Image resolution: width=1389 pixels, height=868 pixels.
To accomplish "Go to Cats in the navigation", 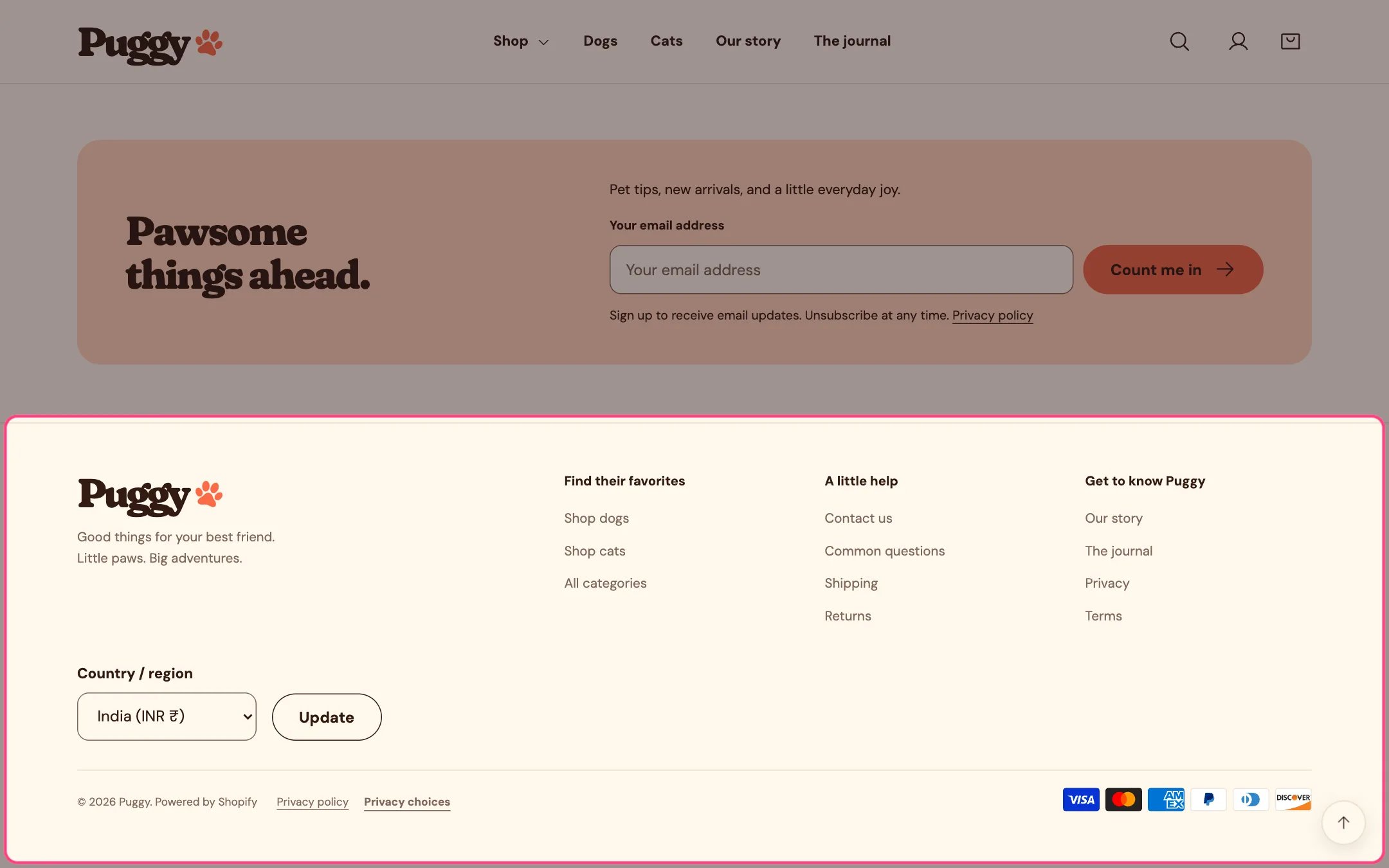I will [666, 41].
